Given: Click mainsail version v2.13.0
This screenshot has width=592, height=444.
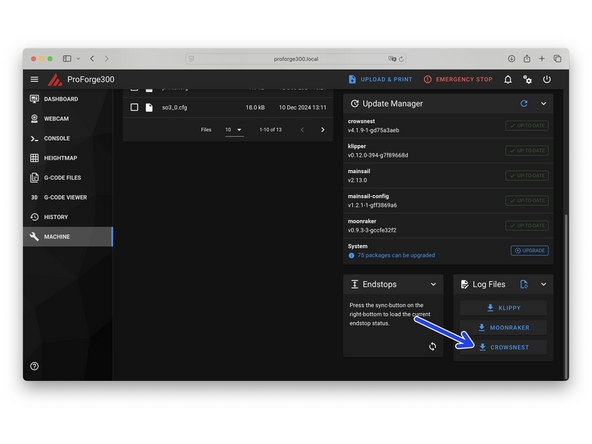Looking at the screenshot, I should pos(357,180).
